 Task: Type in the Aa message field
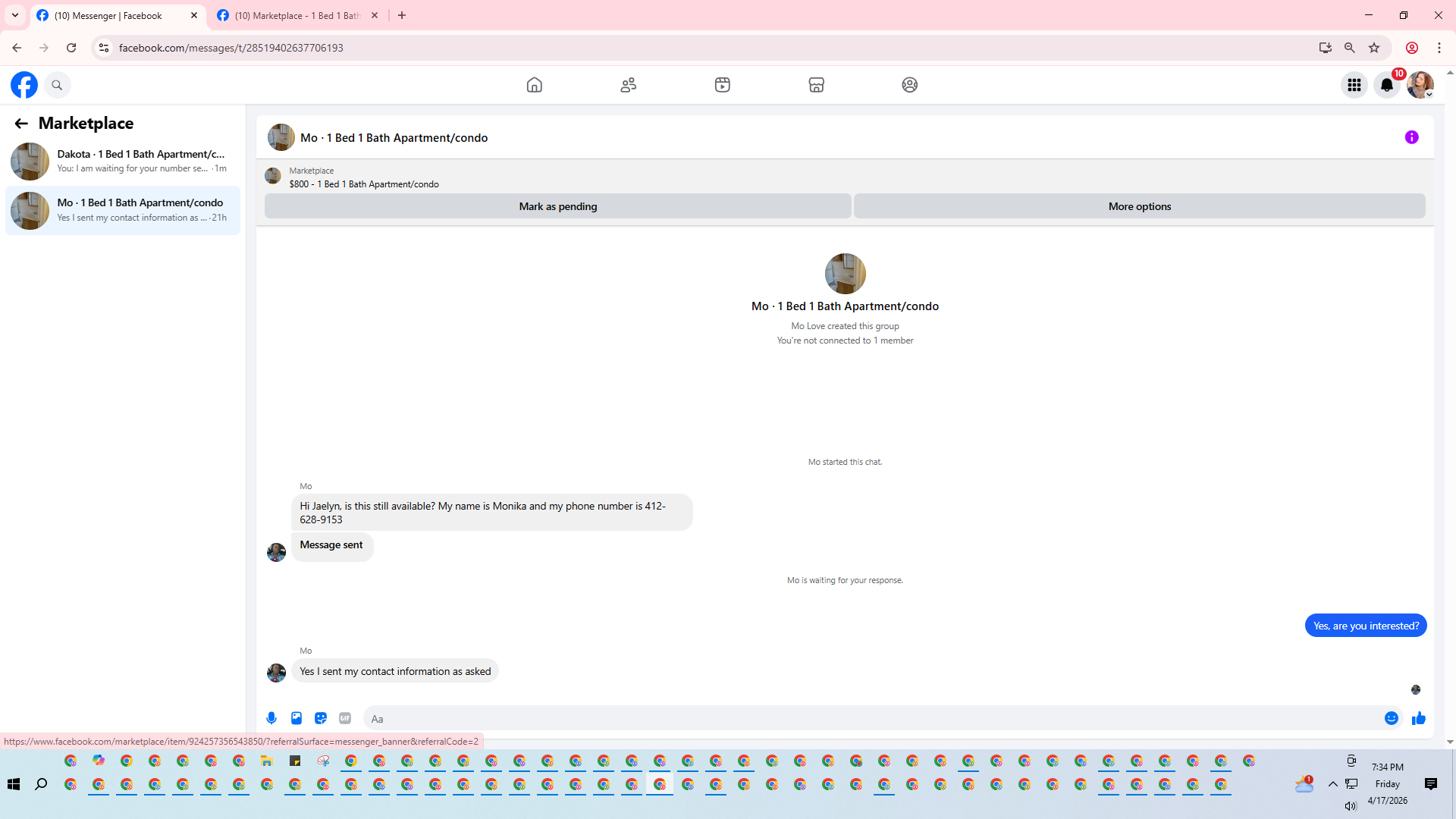[872, 719]
